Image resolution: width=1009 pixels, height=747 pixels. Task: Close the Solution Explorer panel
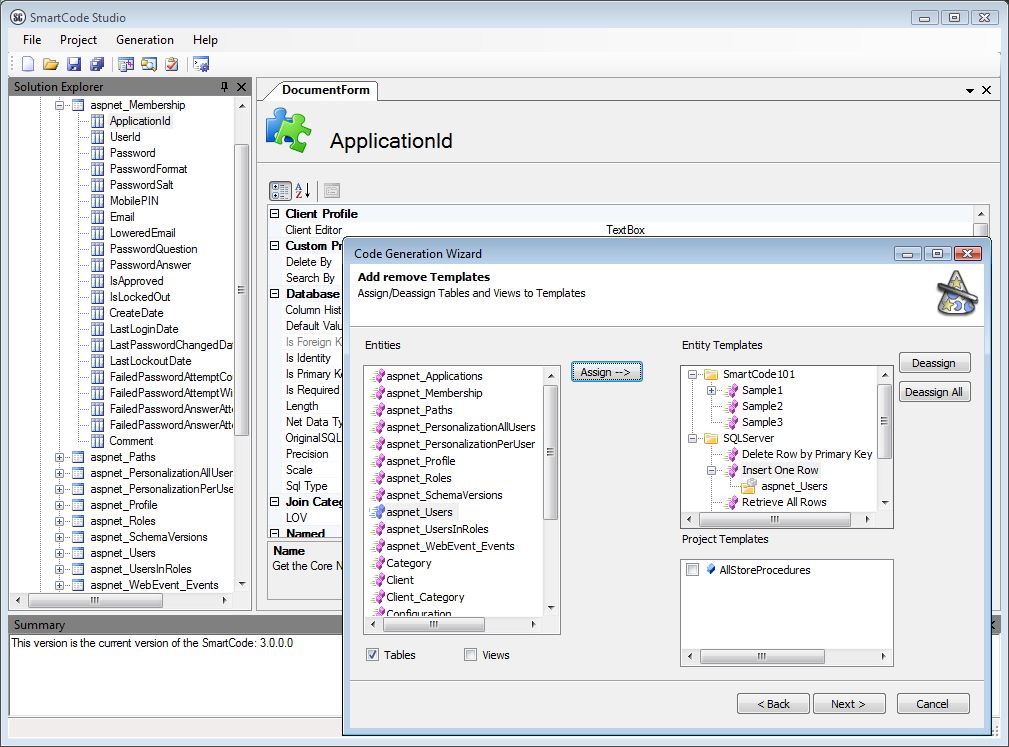(241, 86)
